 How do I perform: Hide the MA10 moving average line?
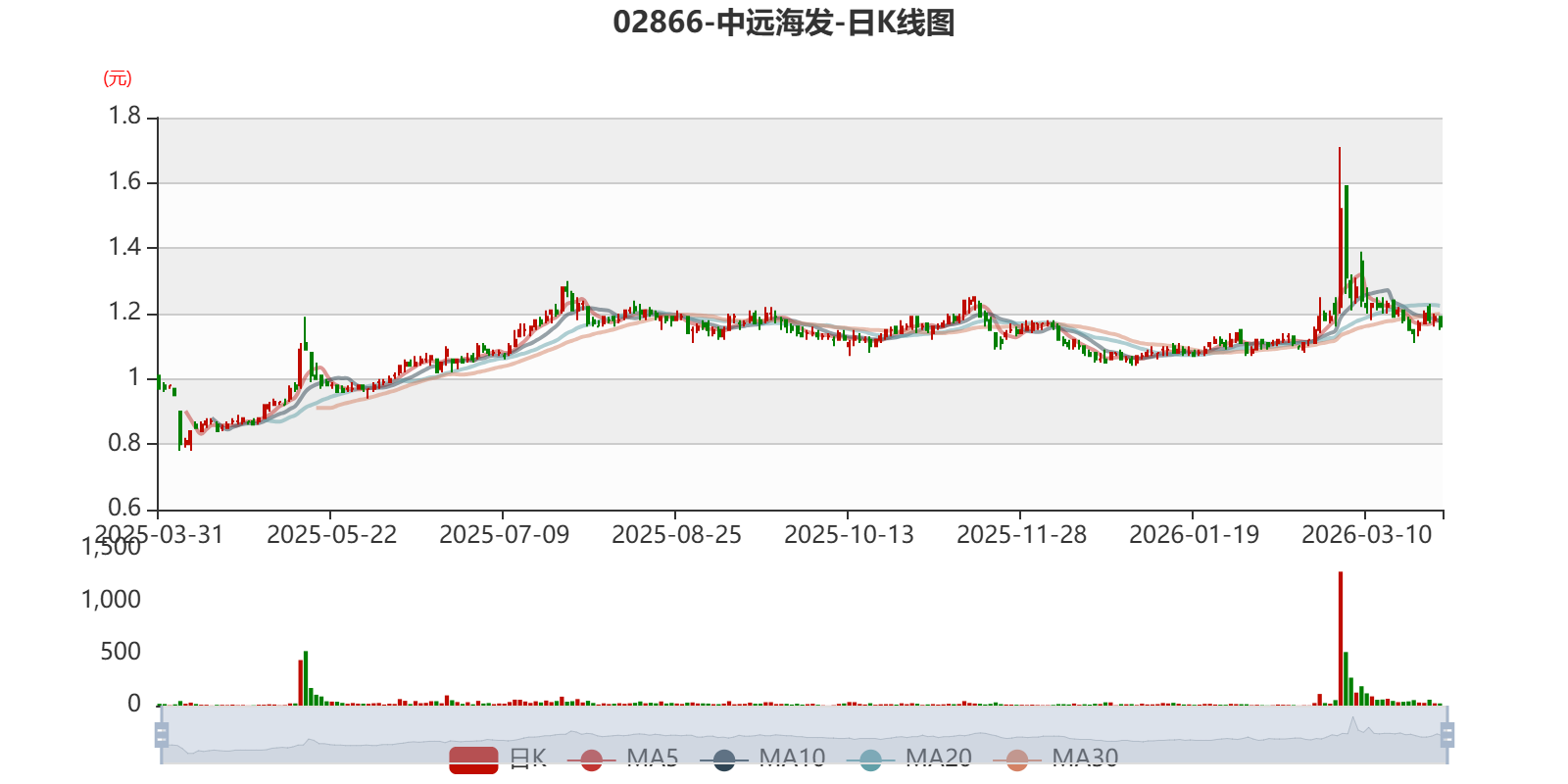[x=762, y=759]
